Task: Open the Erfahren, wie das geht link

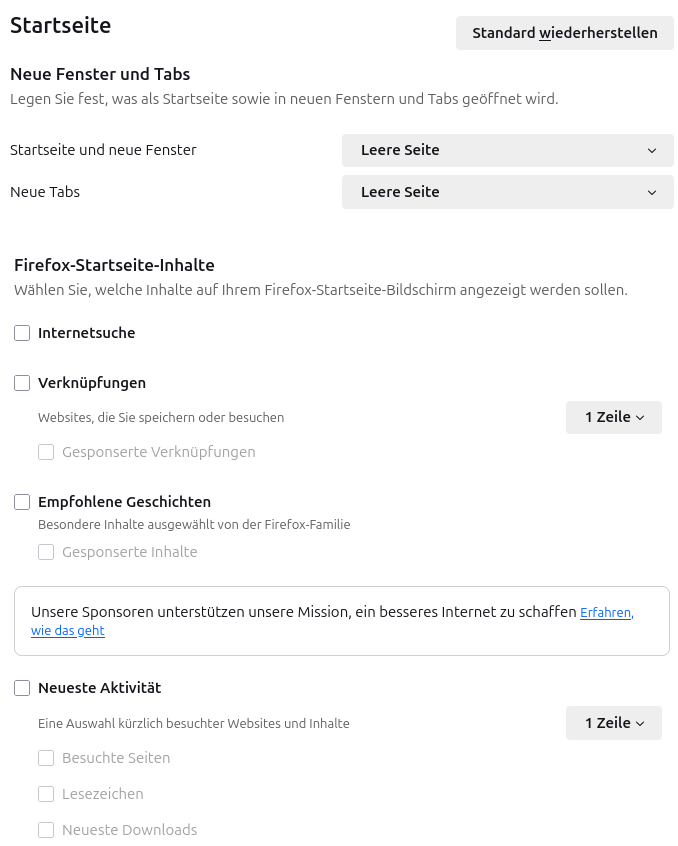Action: pyautogui.click(x=606, y=613)
